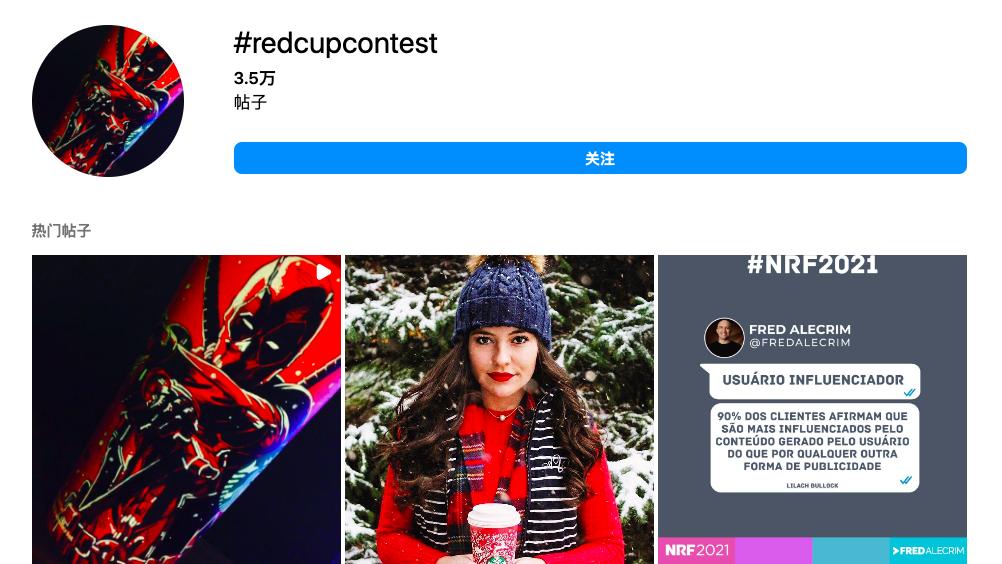The width and height of the screenshot is (1002, 564).
Task: Click the FREDALECRIM logo in the teal strip
Action: point(928,551)
